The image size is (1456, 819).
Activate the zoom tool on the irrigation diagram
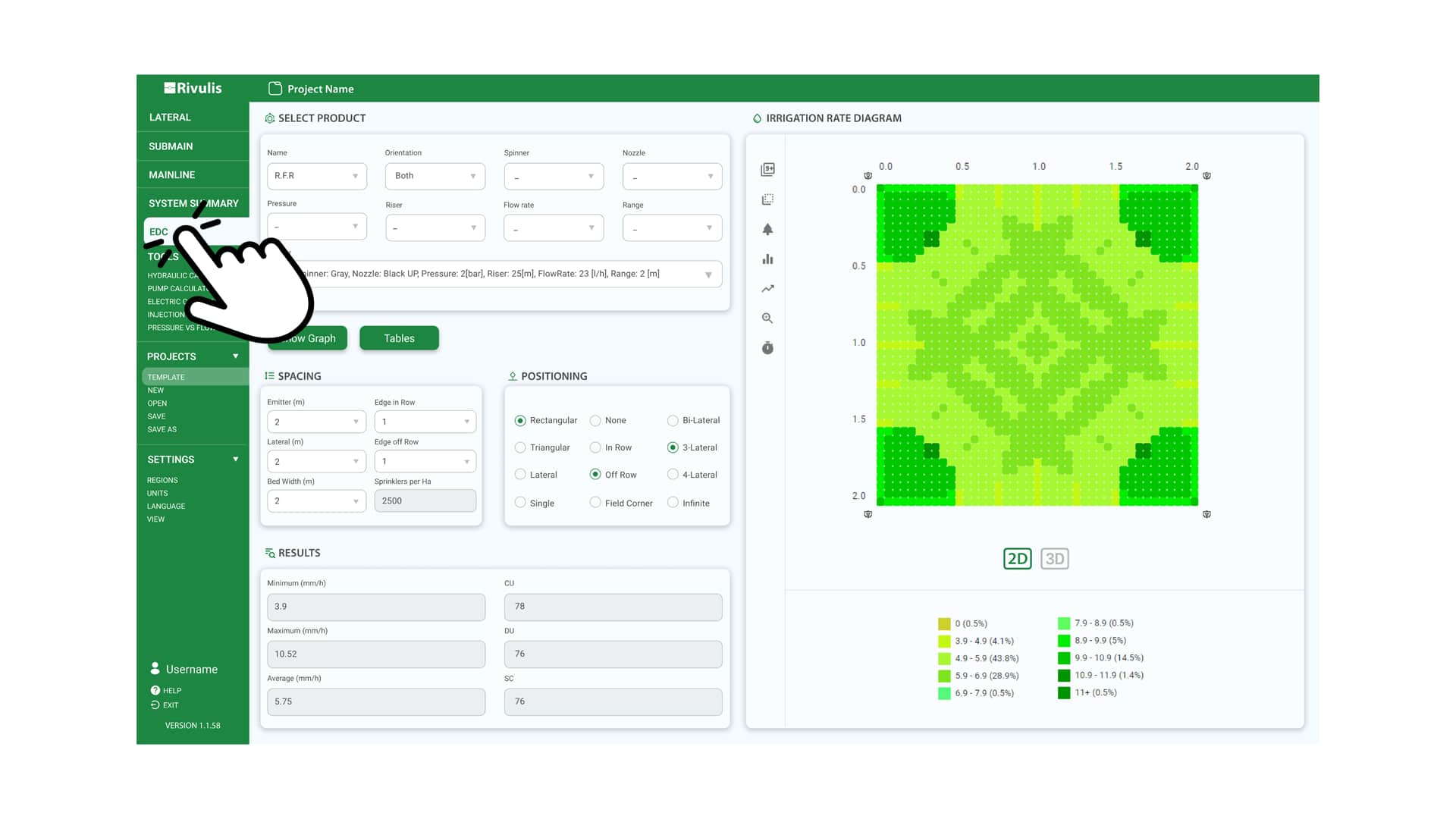pyautogui.click(x=767, y=318)
